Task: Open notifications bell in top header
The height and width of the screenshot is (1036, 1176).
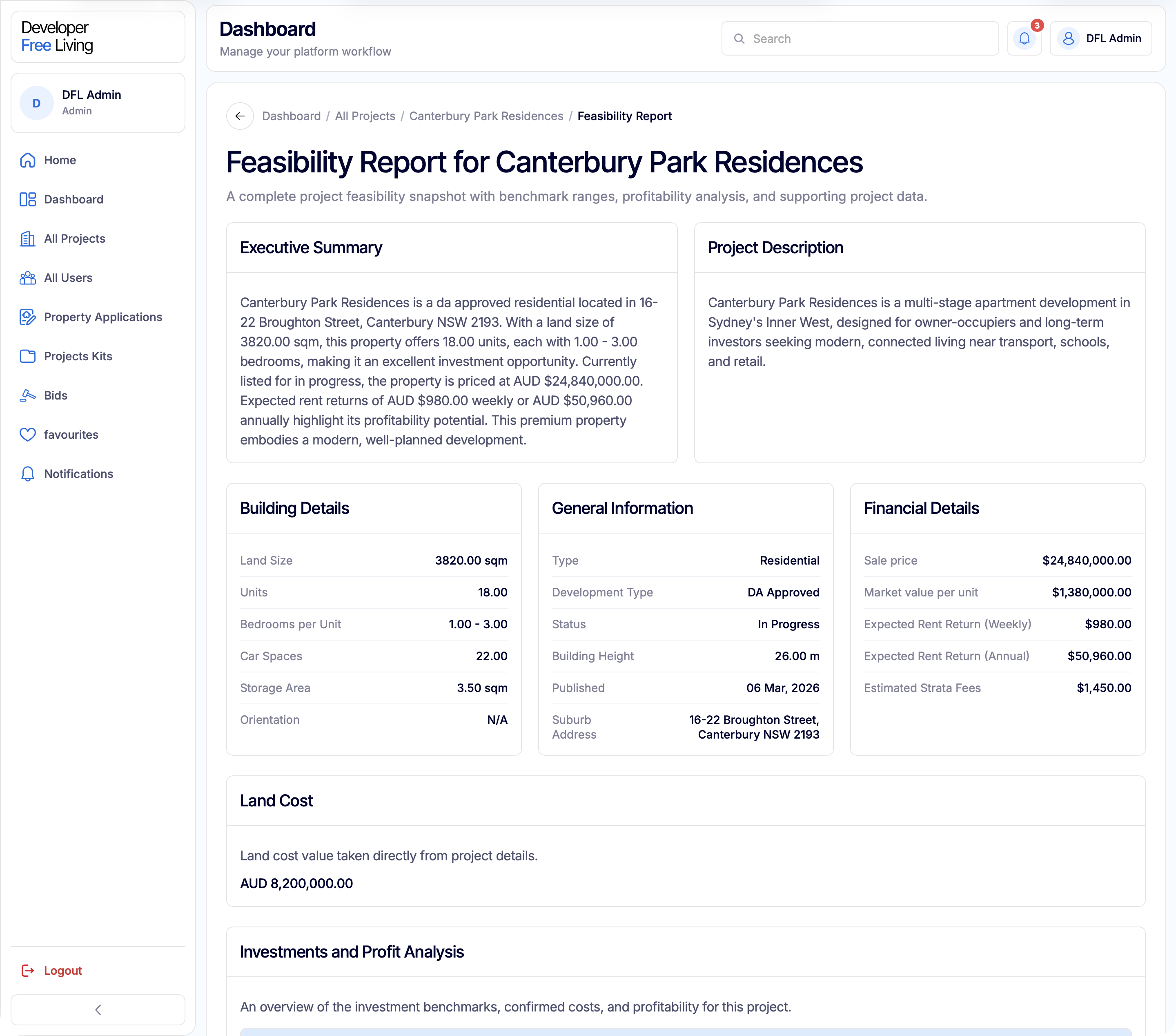Action: coord(1024,38)
